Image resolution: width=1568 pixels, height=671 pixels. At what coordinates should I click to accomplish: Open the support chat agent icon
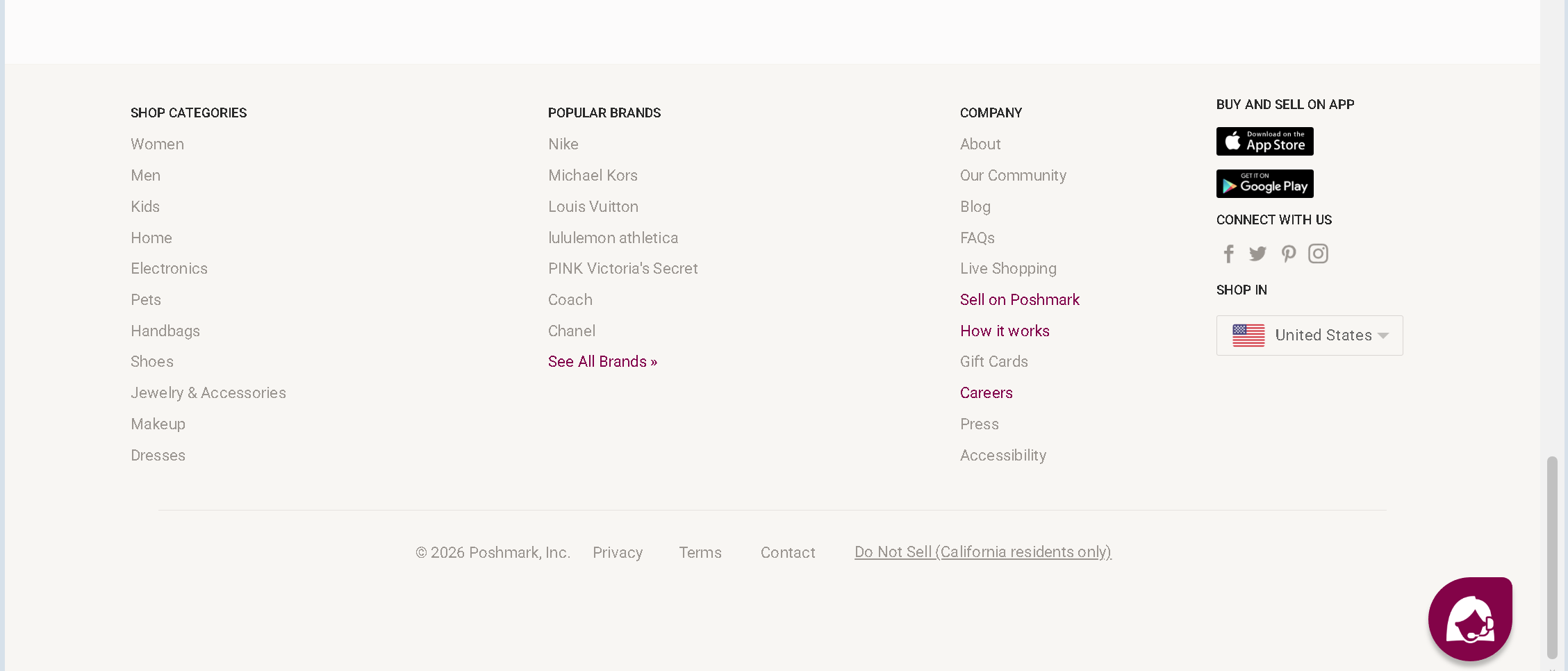pyautogui.click(x=1470, y=619)
